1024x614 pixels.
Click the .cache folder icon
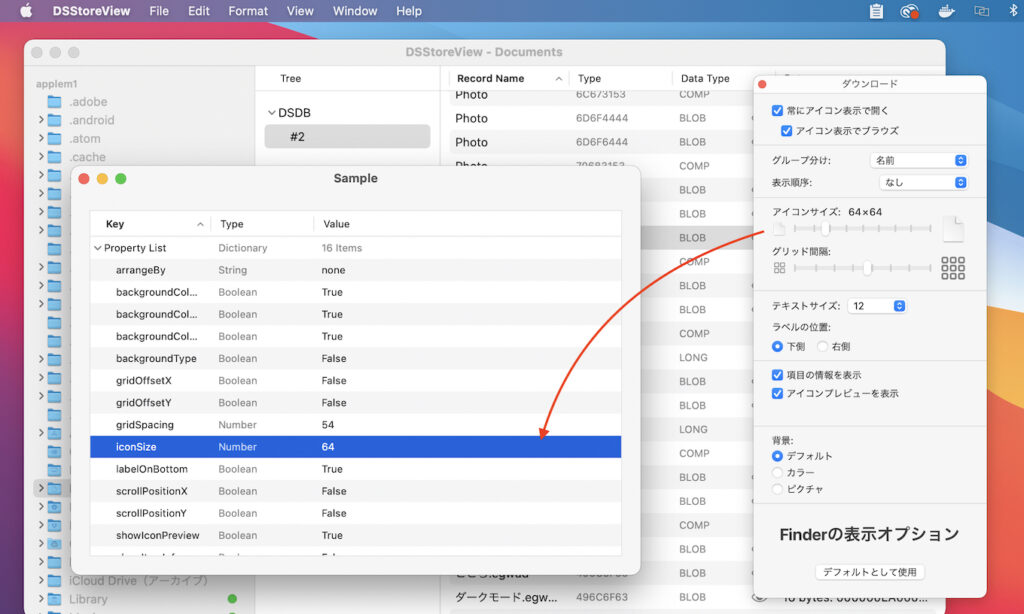(x=55, y=157)
